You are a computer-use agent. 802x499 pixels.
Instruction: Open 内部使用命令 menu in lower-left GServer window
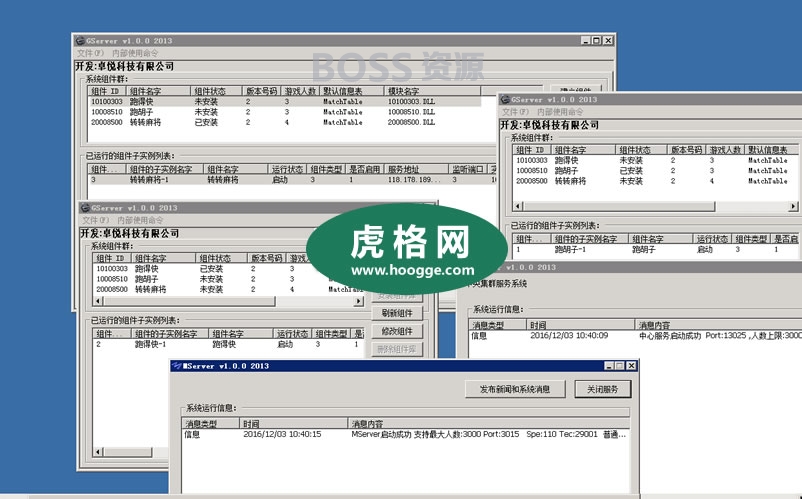(140, 220)
